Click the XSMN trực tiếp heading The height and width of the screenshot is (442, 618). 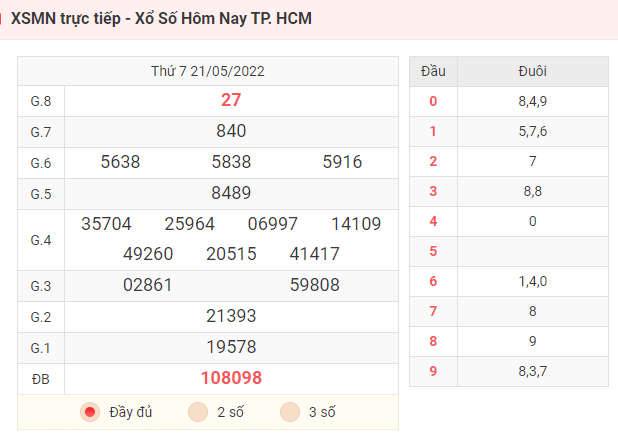point(161,19)
